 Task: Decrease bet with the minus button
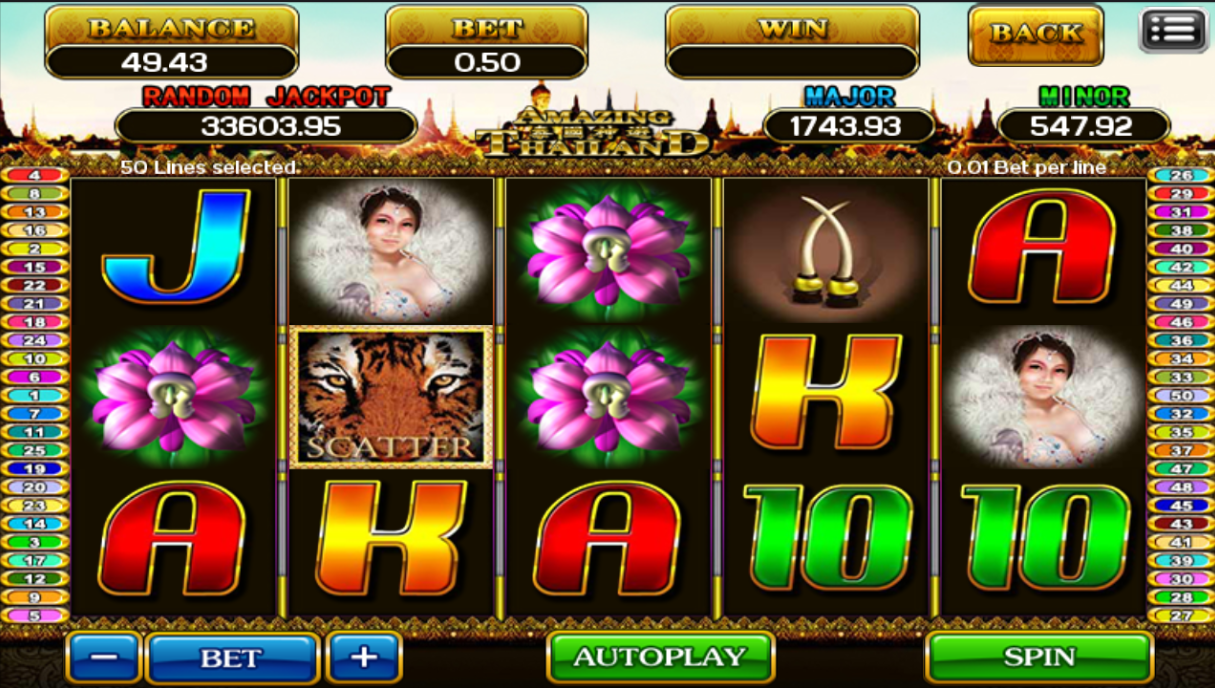coord(104,658)
